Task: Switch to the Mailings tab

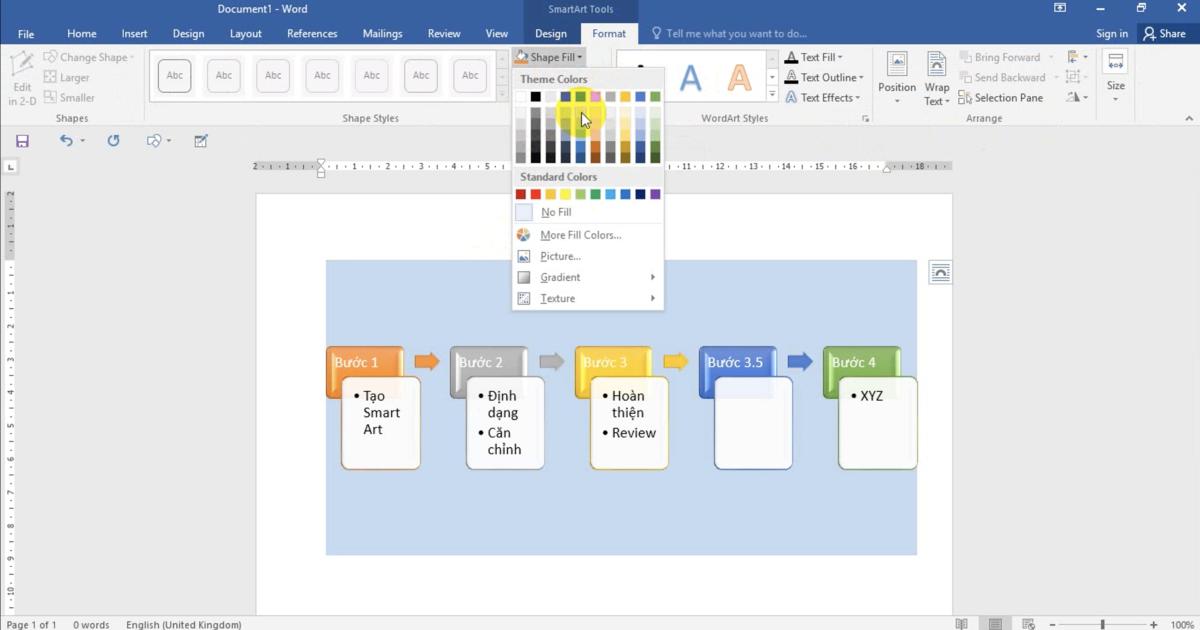Action: 382,33
